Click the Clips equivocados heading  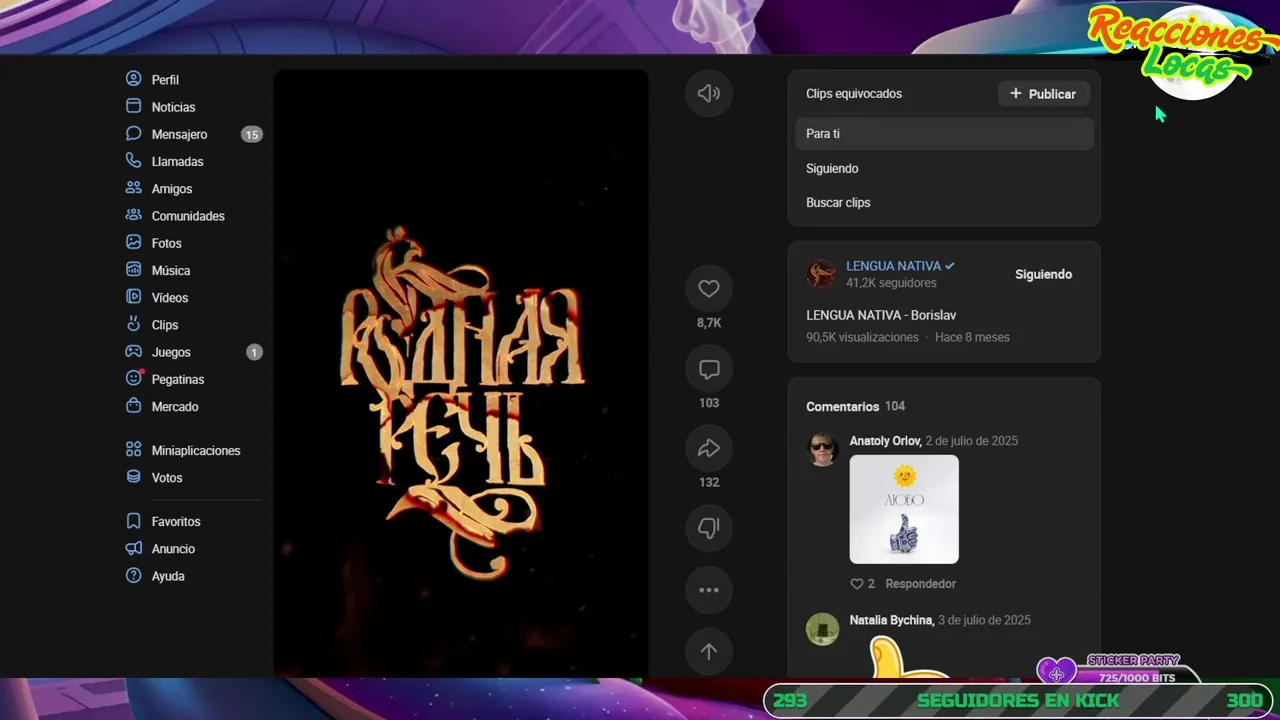(854, 94)
